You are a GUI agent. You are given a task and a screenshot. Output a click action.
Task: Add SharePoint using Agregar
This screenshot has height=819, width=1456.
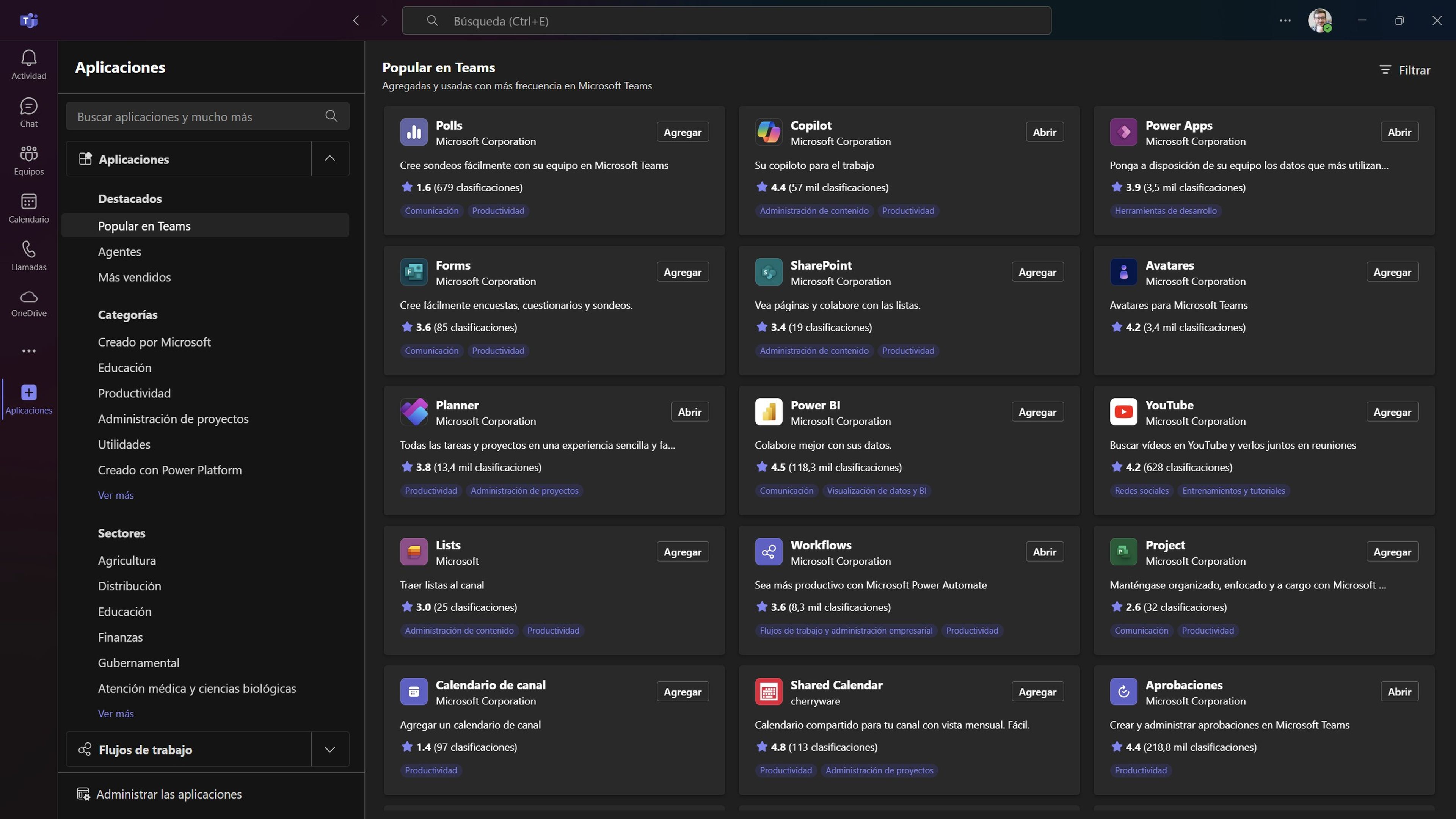(1038, 272)
